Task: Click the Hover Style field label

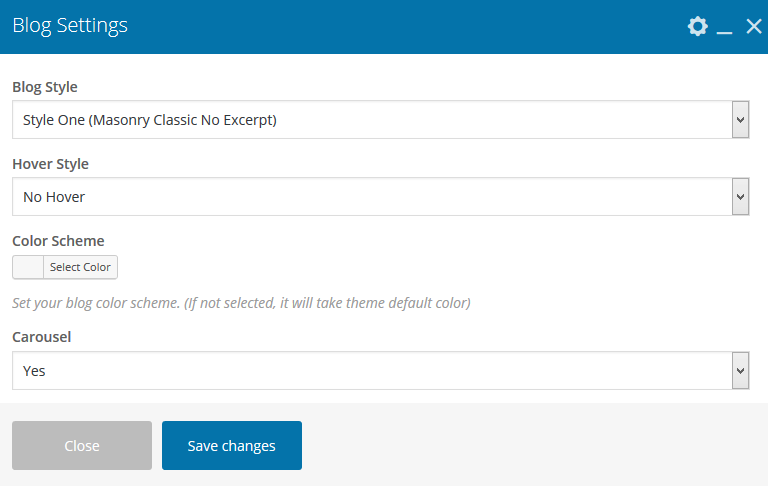Action: point(50,164)
